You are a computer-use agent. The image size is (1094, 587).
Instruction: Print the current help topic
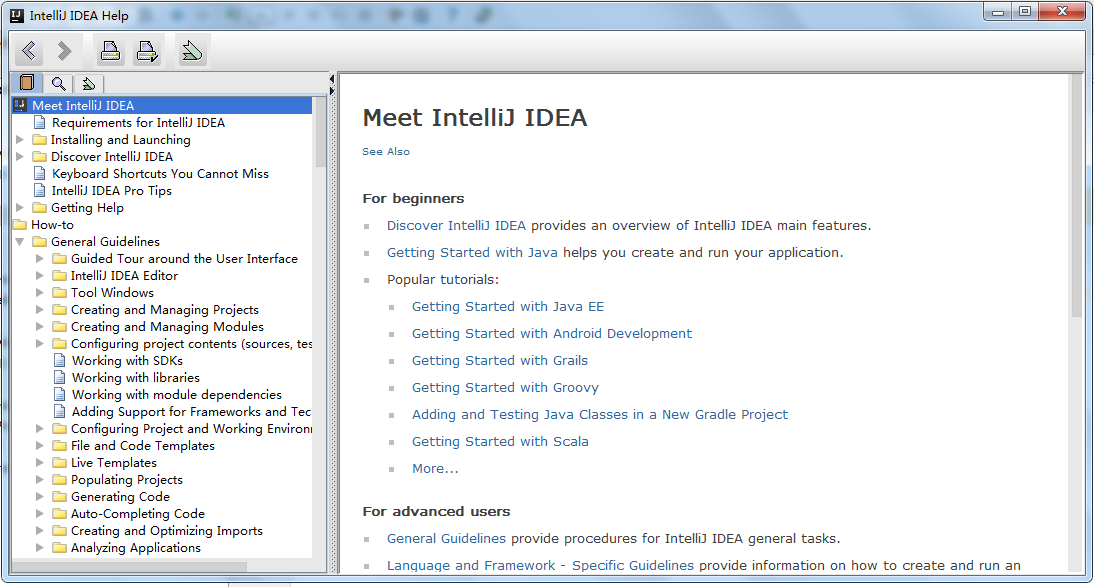[x=110, y=50]
